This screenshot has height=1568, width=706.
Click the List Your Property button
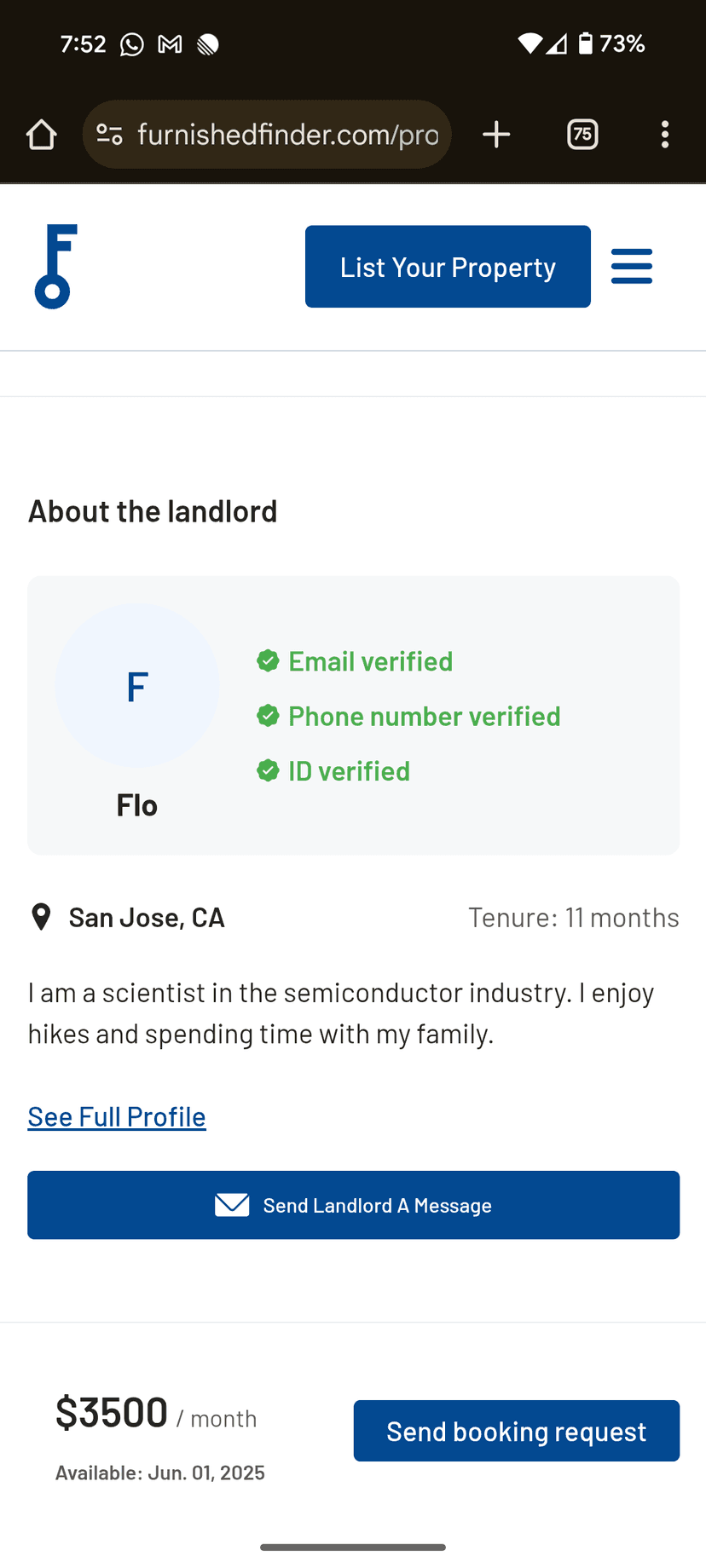pos(448,266)
